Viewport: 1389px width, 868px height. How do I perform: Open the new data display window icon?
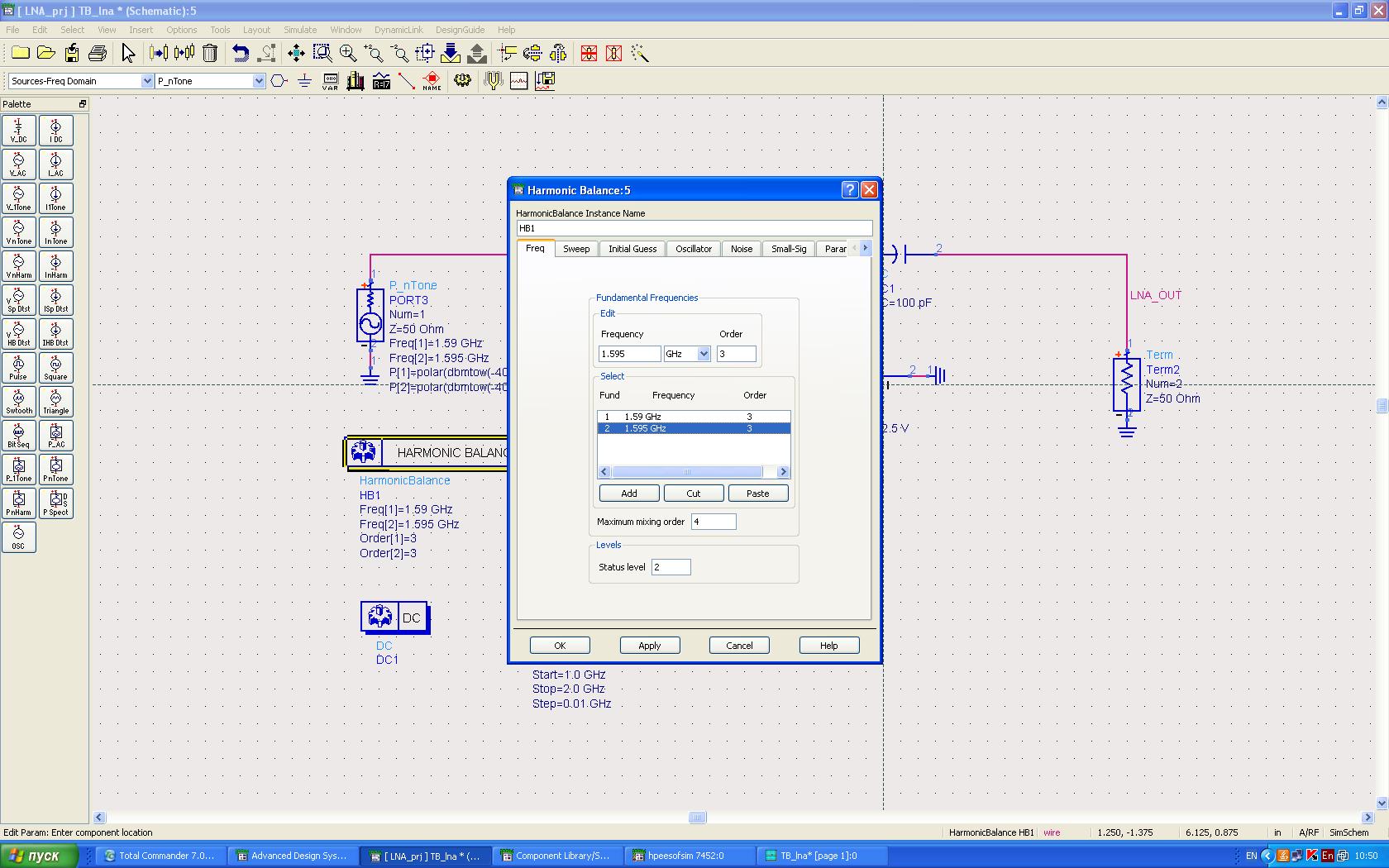[x=519, y=81]
